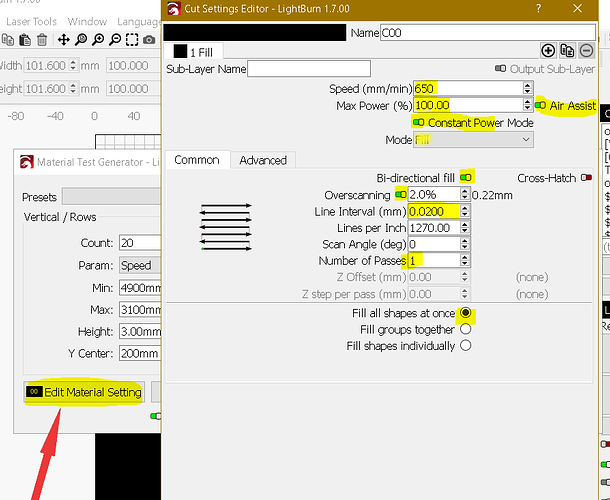Screen dimensions: 610x500
Task: Click the remove sub-layer minus icon
Action: coord(584,50)
